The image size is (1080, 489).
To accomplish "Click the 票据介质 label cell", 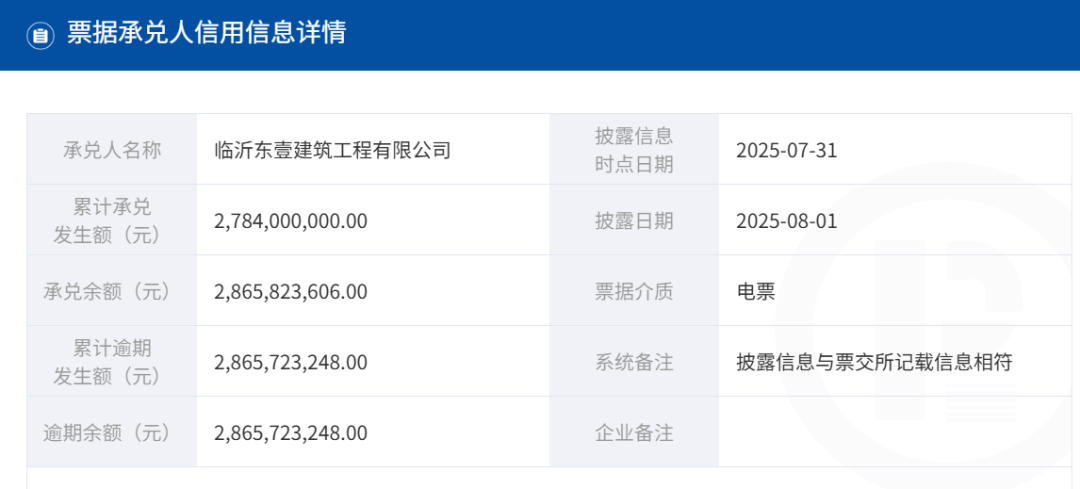I will 634,292.
